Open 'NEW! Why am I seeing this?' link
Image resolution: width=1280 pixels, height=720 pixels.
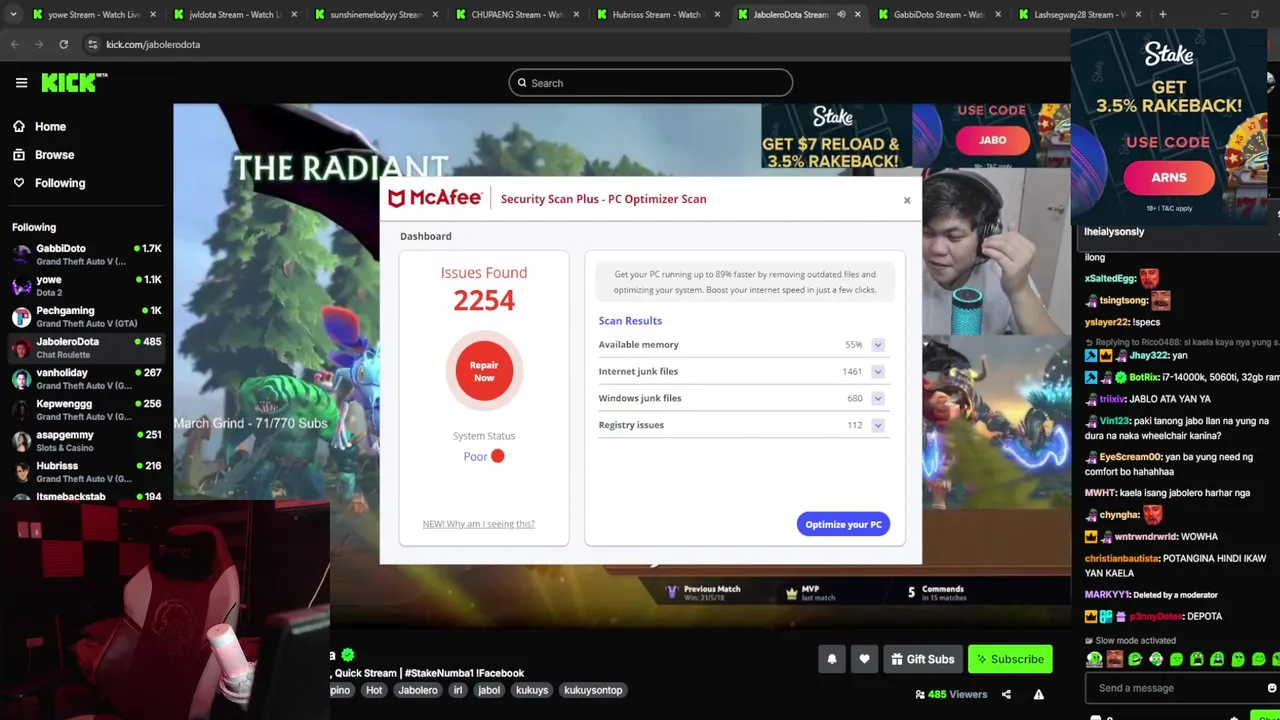pos(478,524)
